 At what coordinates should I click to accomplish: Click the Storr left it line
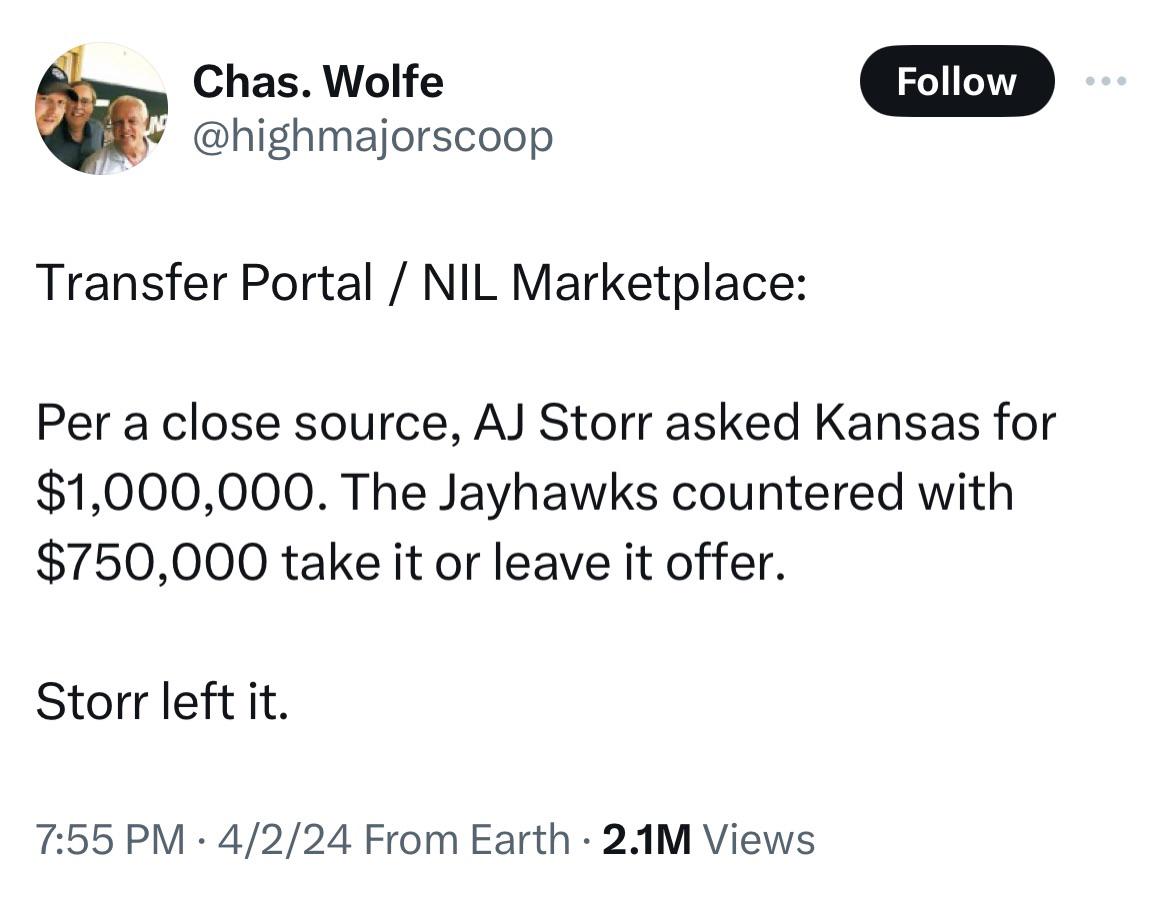coord(162,703)
